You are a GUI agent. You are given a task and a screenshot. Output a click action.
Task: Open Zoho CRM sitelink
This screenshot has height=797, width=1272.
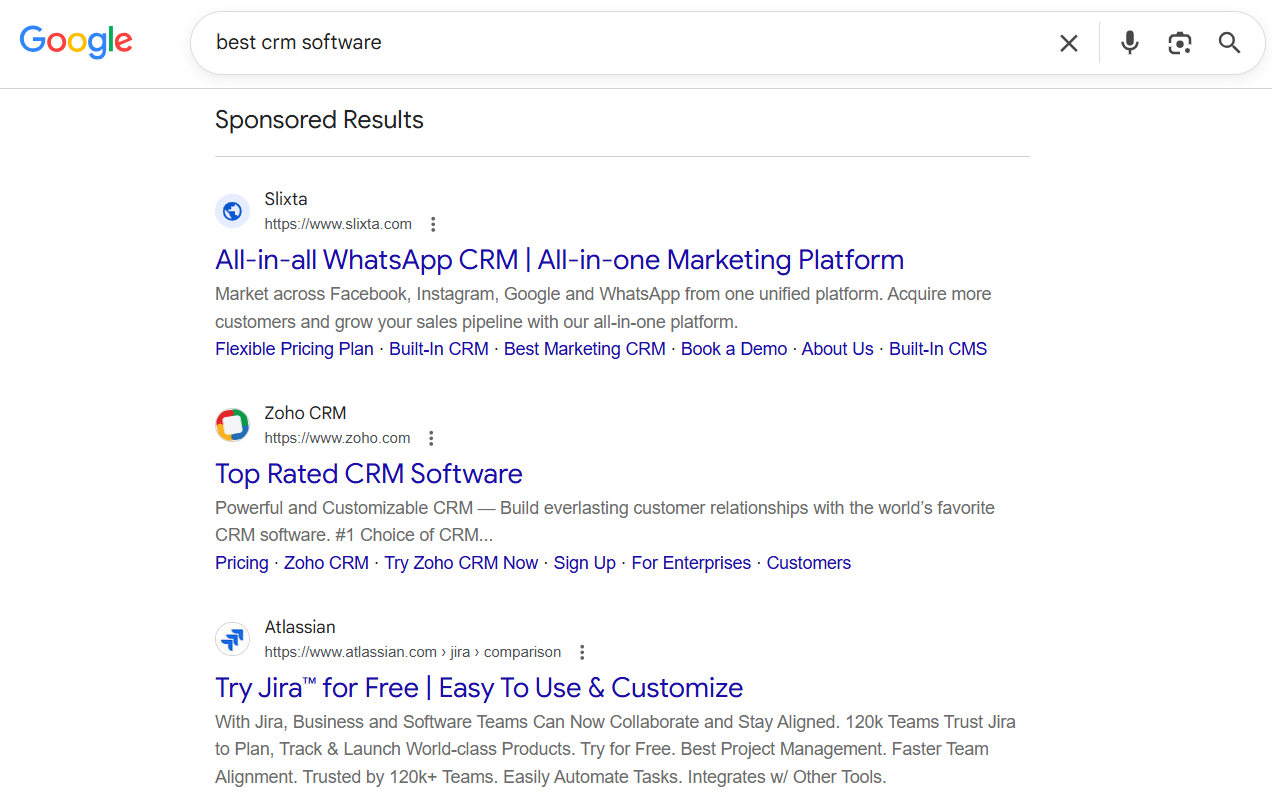point(326,563)
